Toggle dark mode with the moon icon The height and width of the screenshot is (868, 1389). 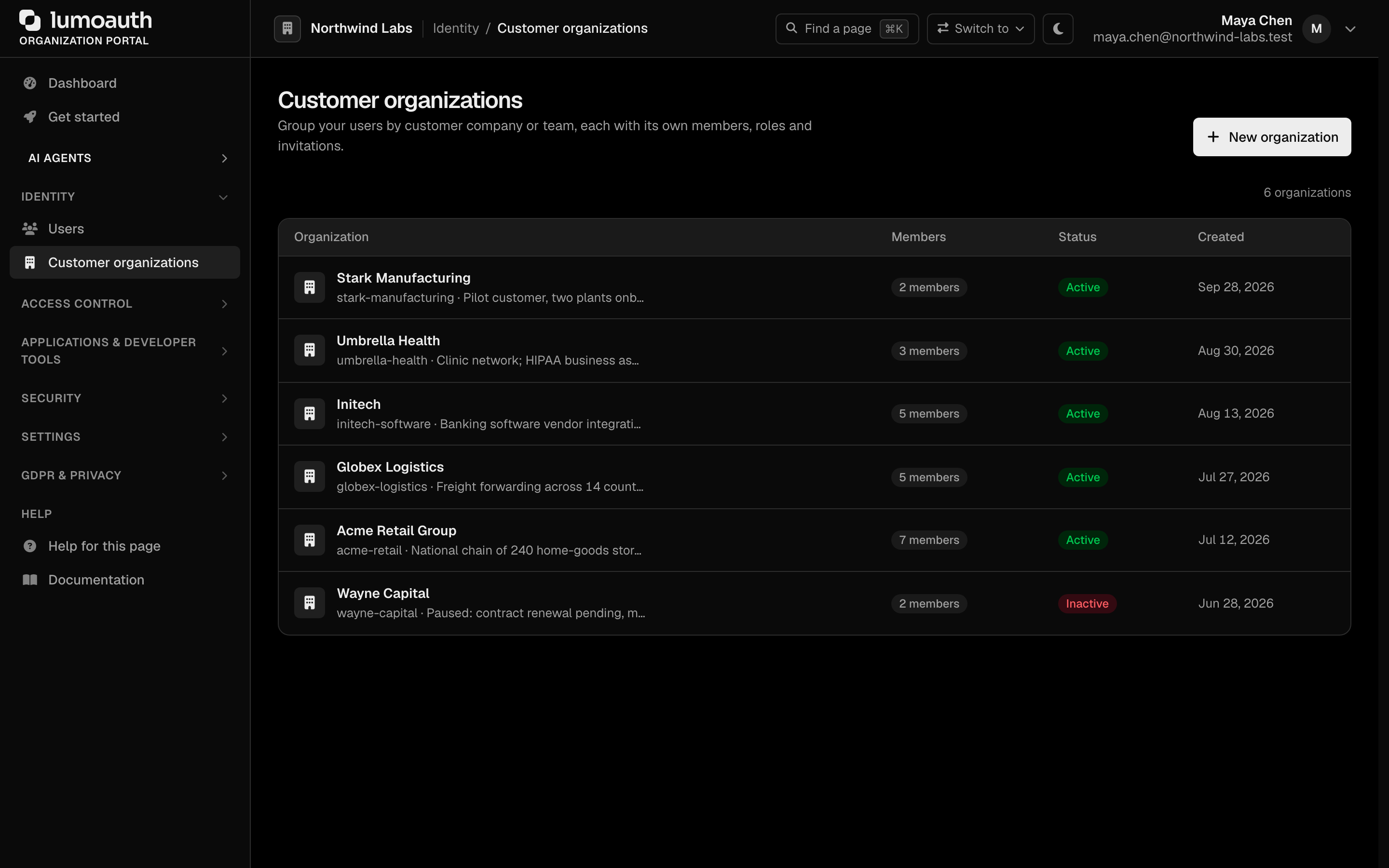click(x=1058, y=29)
